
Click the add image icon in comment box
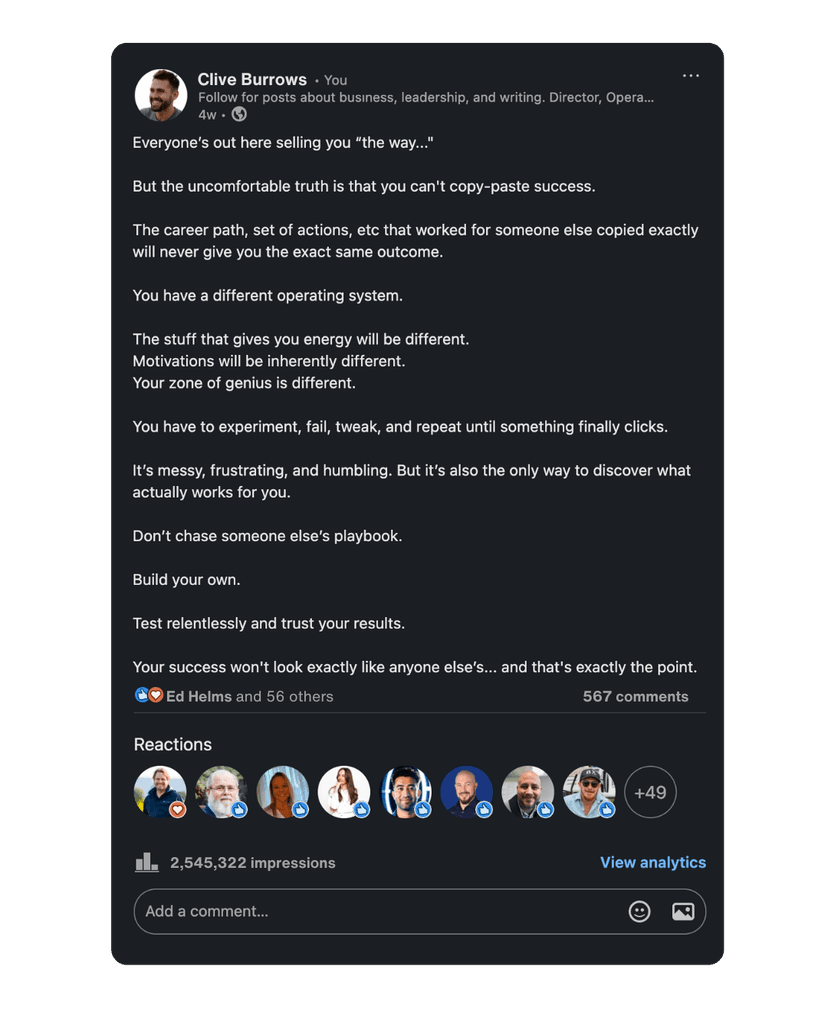[x=683, y=911]
